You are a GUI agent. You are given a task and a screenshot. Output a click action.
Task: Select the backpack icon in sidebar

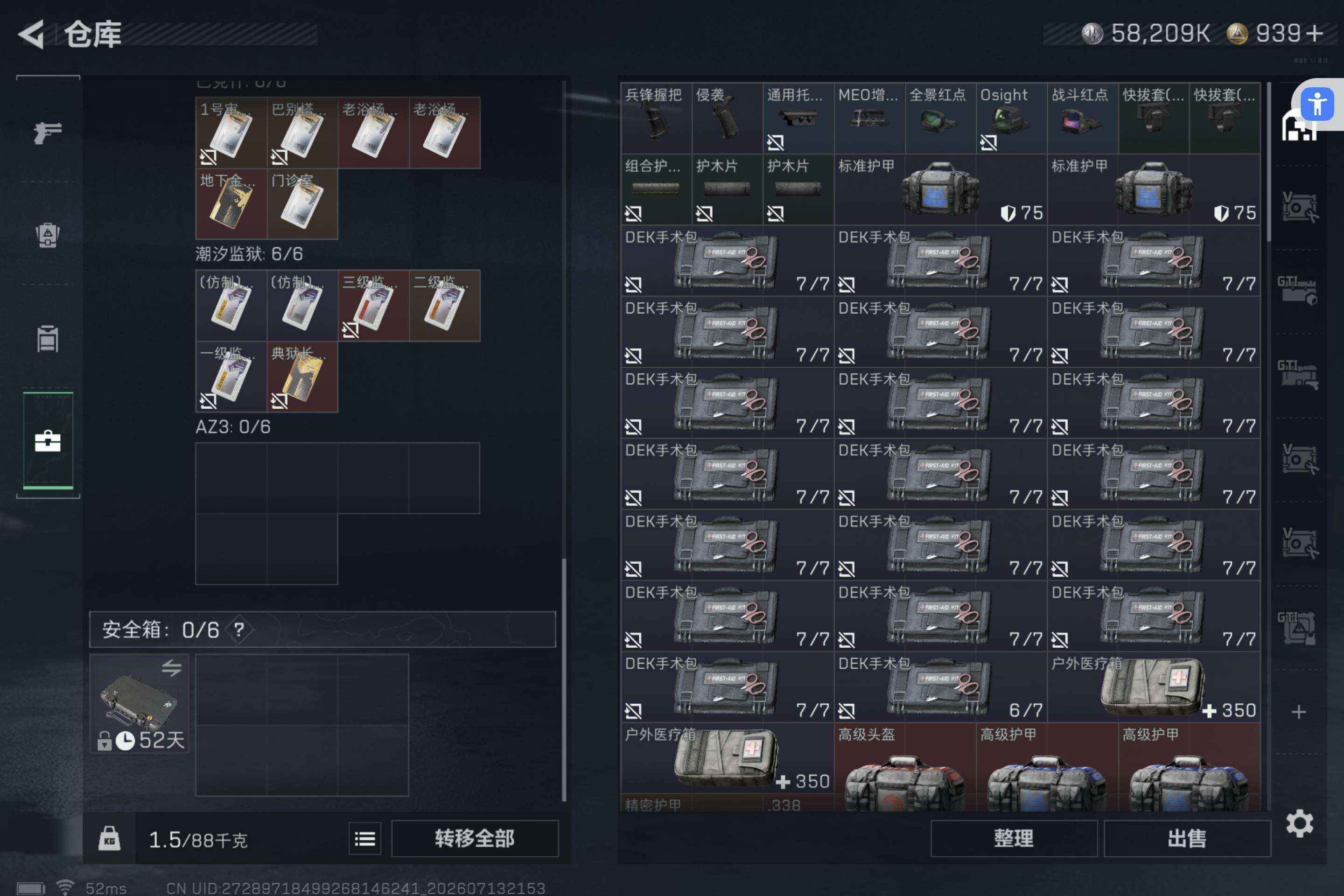coord(48,235)
